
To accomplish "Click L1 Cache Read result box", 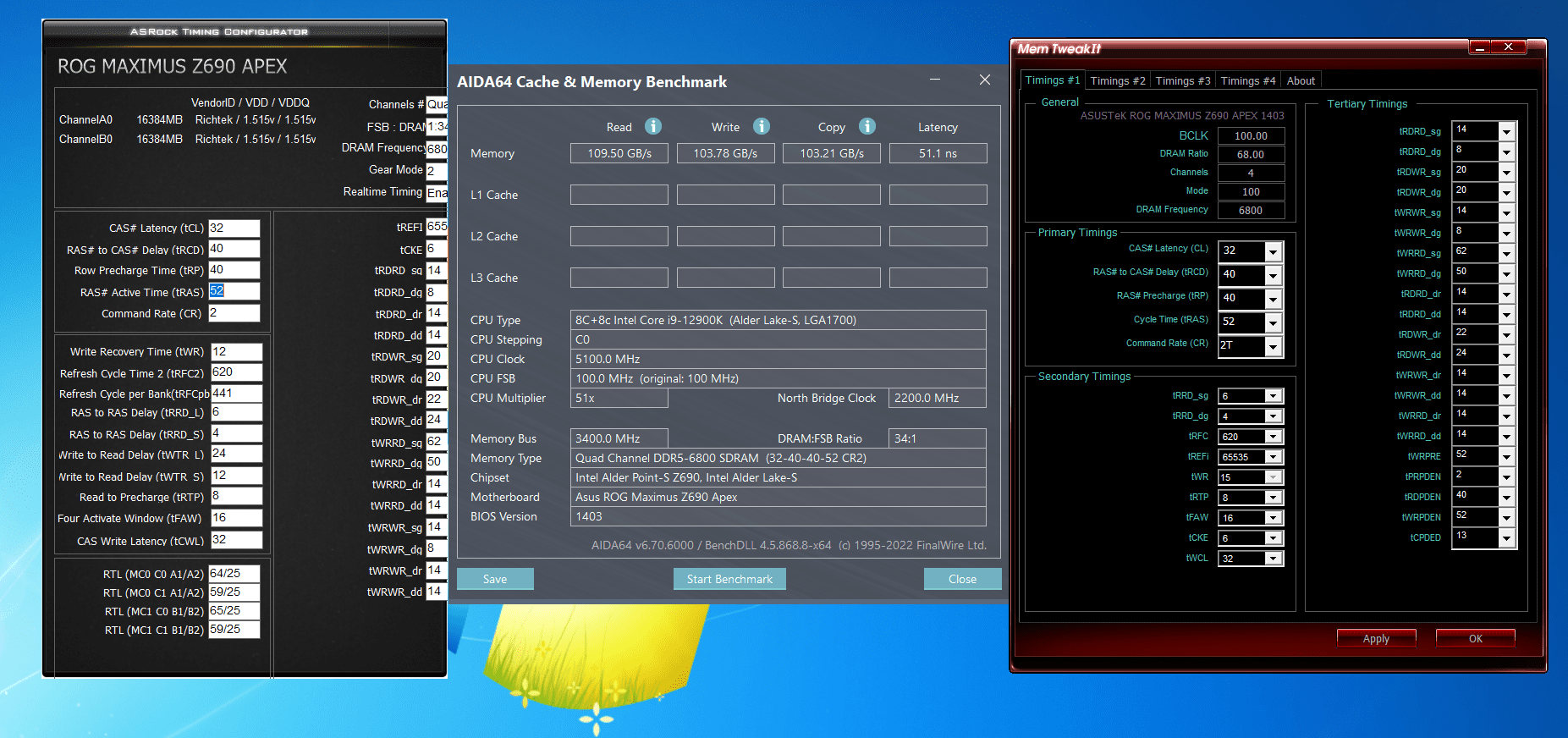I will [619, 195].
